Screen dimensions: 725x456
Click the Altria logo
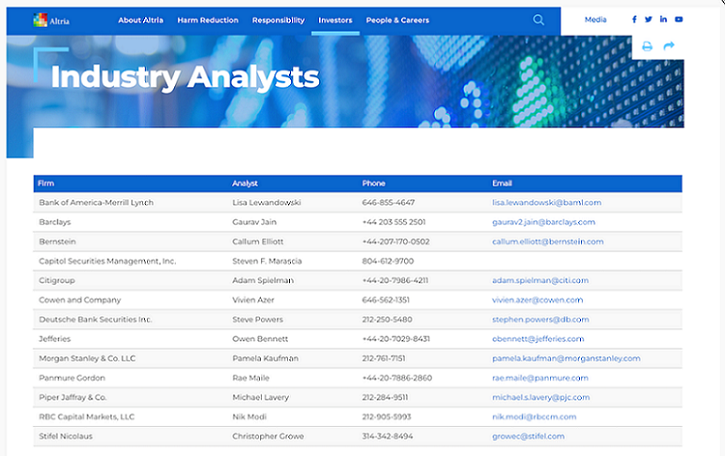(x=51, y=20)
